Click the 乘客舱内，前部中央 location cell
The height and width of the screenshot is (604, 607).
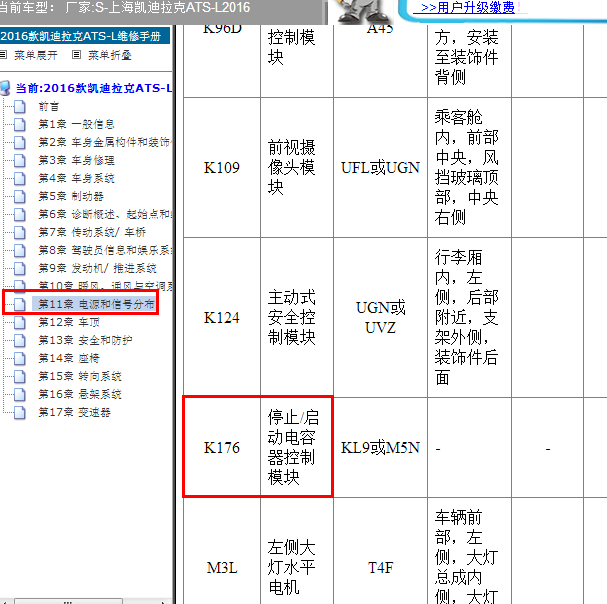click(469, 168)
